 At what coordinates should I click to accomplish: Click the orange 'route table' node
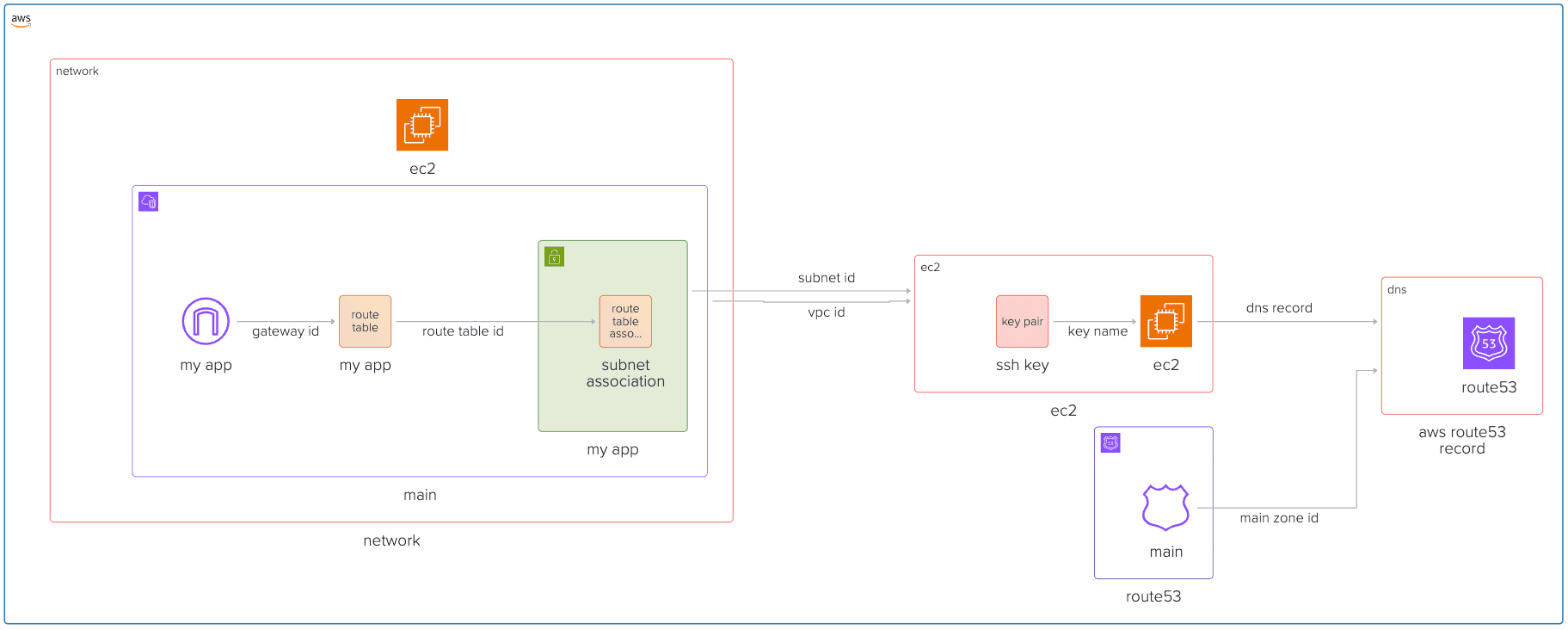click(x=365, y=321)
